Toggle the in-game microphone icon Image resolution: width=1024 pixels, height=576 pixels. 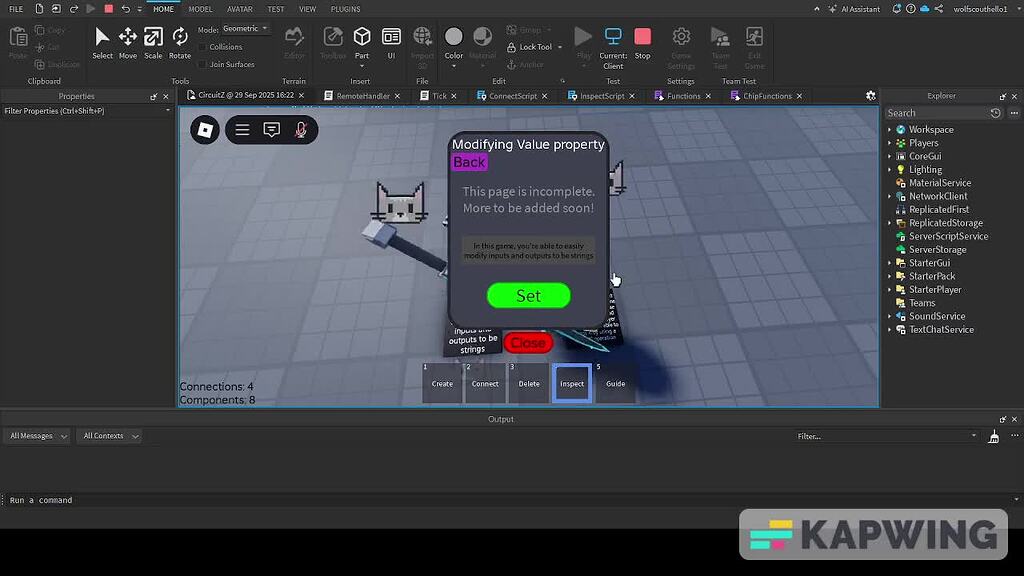pyautogui.click(x=300, y=130)
